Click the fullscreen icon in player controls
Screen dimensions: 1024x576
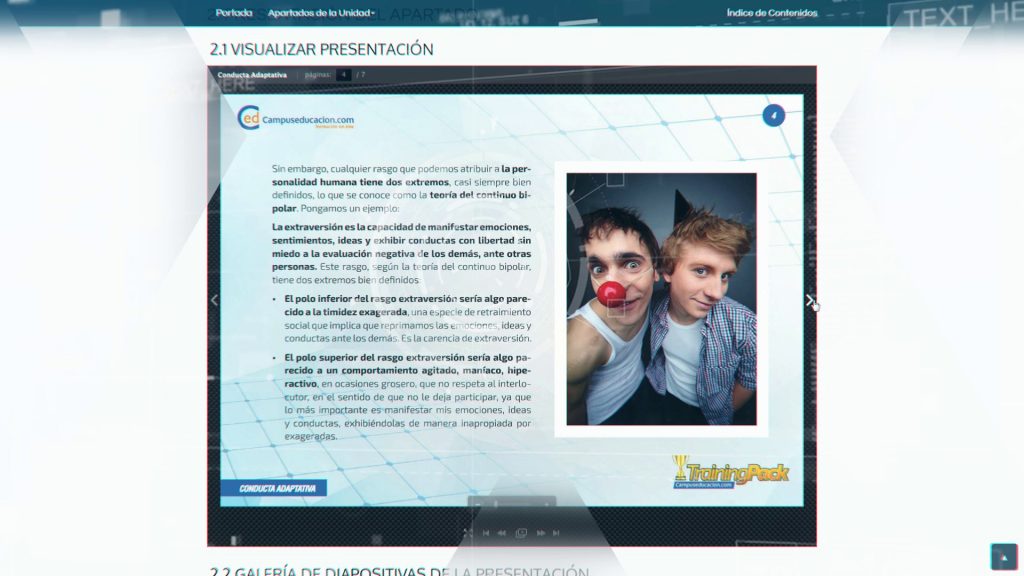[x=467, y=533]
